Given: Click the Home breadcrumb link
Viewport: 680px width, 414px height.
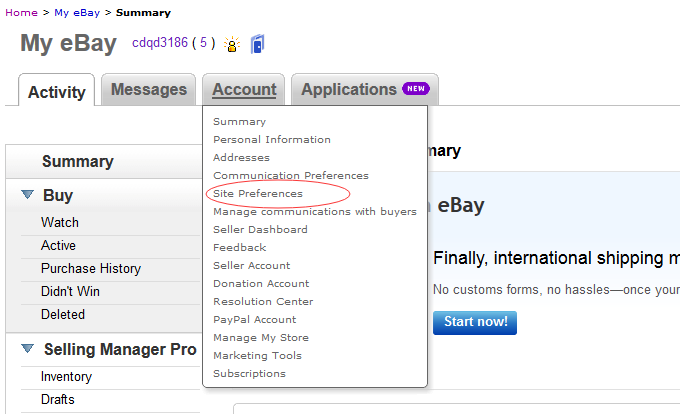Looking at the screenshot, I should pyautogui.click(x=21, y=13).
